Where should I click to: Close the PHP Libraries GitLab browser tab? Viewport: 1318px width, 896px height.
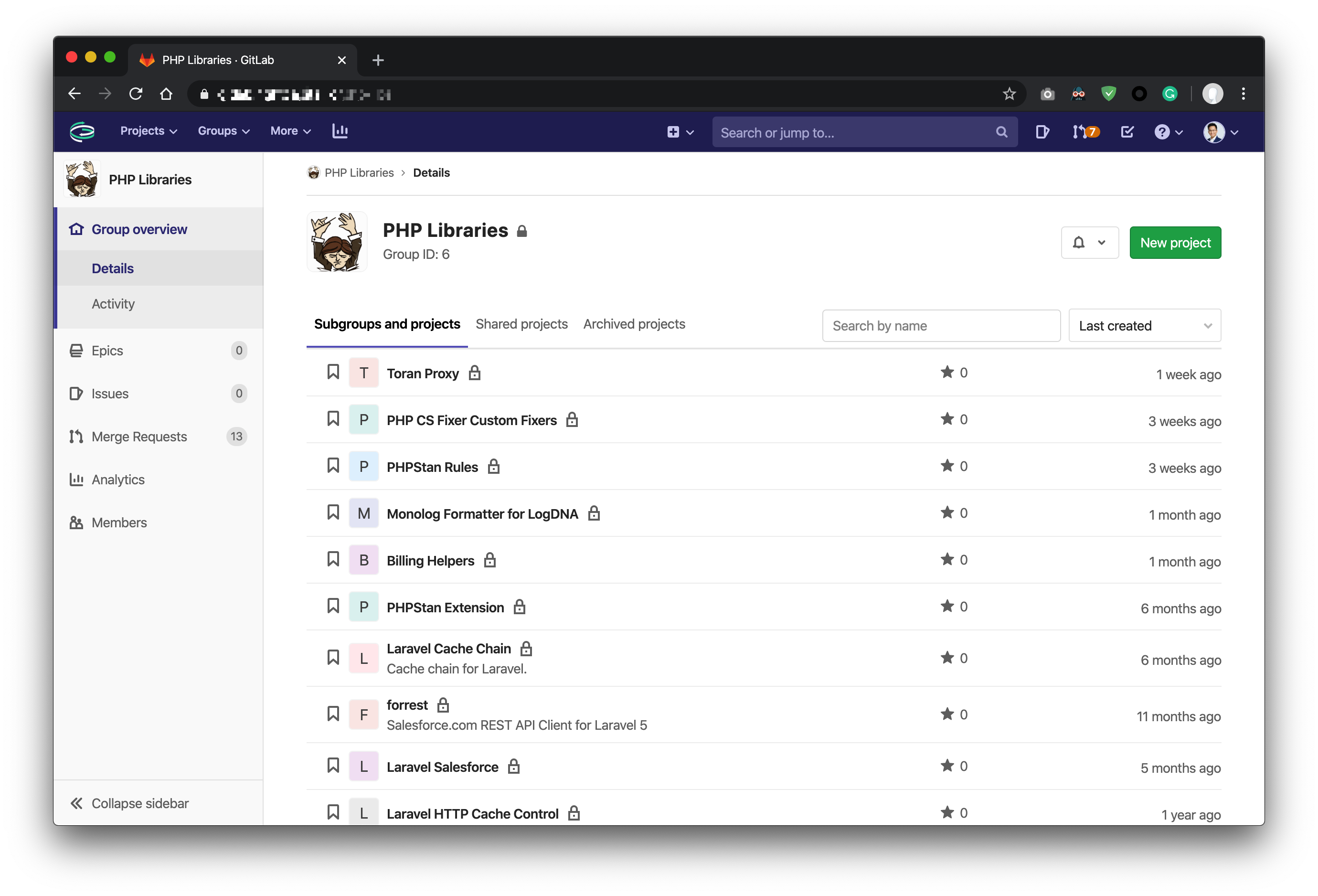(x=341, y=60)
